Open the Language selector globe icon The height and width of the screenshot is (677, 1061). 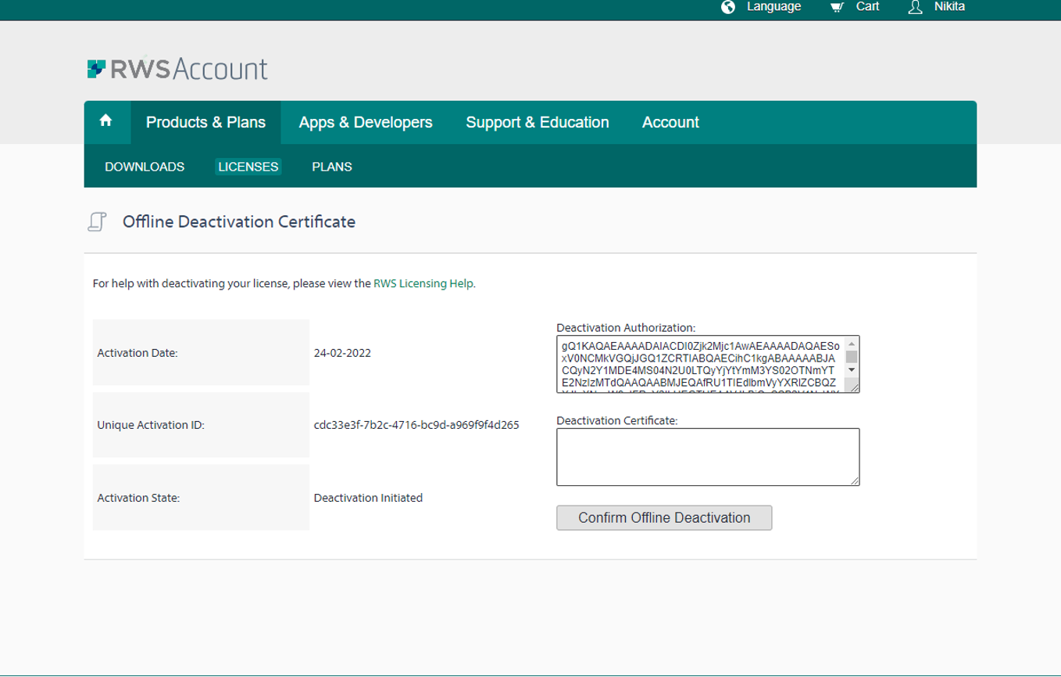click(727, 7)
